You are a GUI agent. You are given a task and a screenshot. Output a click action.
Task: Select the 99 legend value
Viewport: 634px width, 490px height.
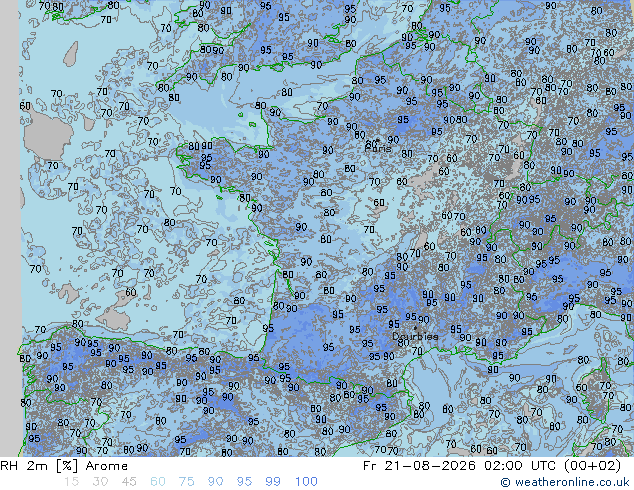point(273,482)
